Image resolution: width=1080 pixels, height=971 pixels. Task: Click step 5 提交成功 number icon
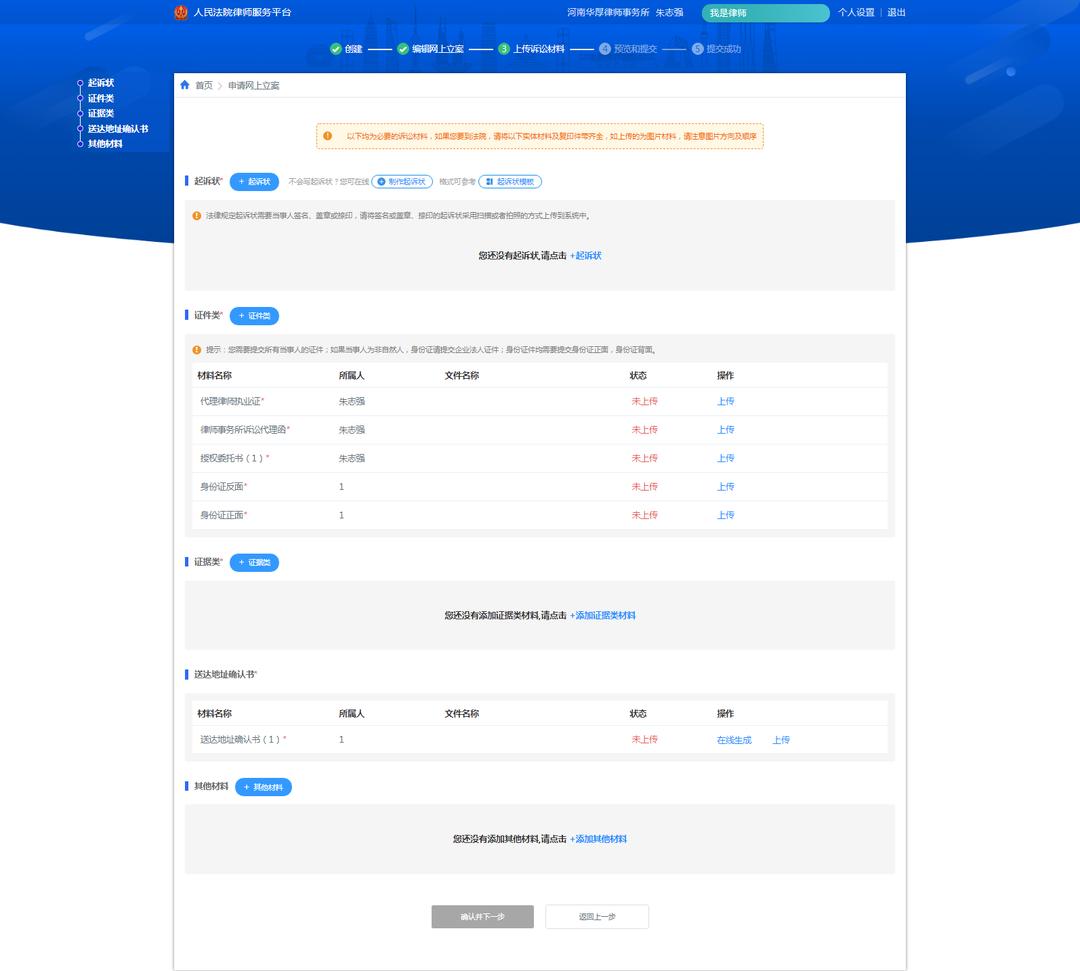tap(698, 49)
